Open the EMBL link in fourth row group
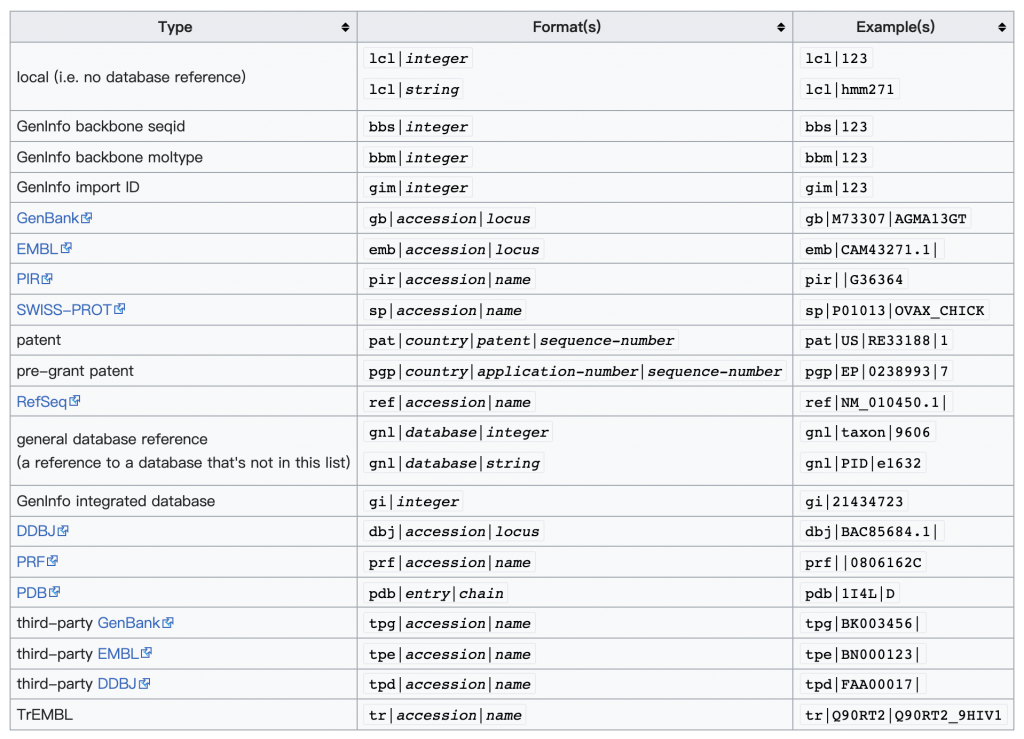This screenshot has width=1024, height=739. pyautogui.click(x=37, y=249)
